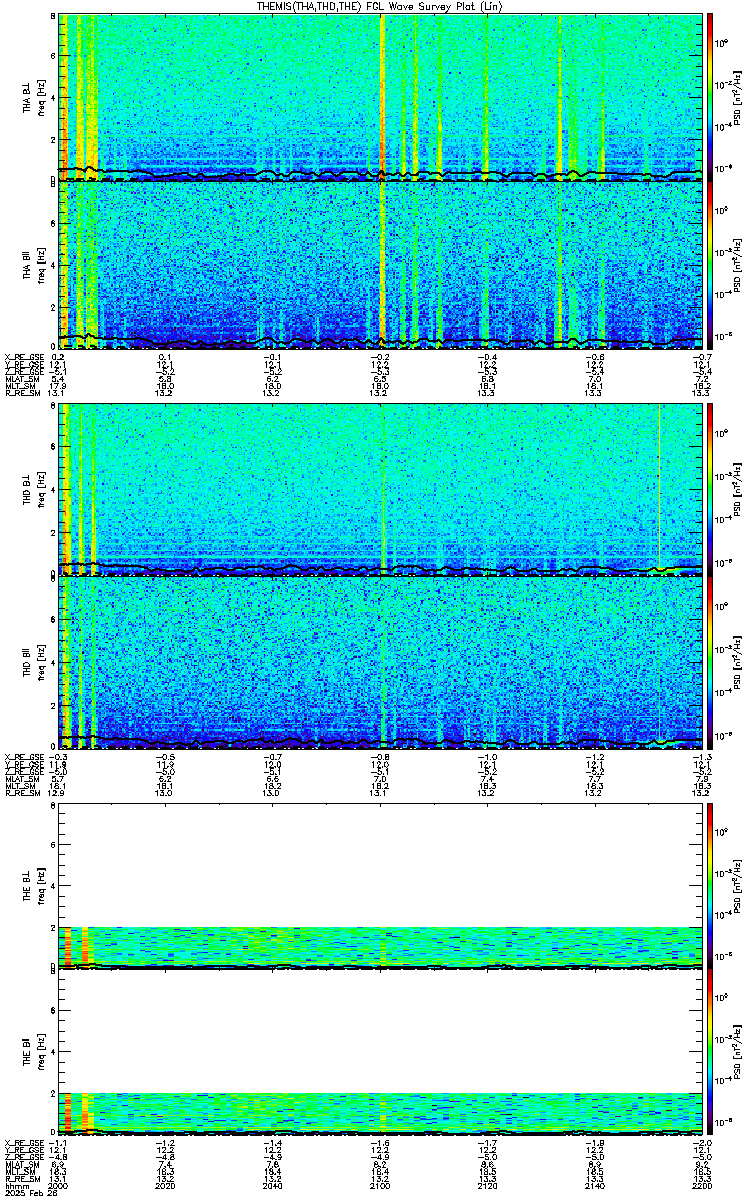This screenshot has width=750, height=1200.
Task: Click the red broadband burst near 2100 in THA B⊥
Action: 383,97
